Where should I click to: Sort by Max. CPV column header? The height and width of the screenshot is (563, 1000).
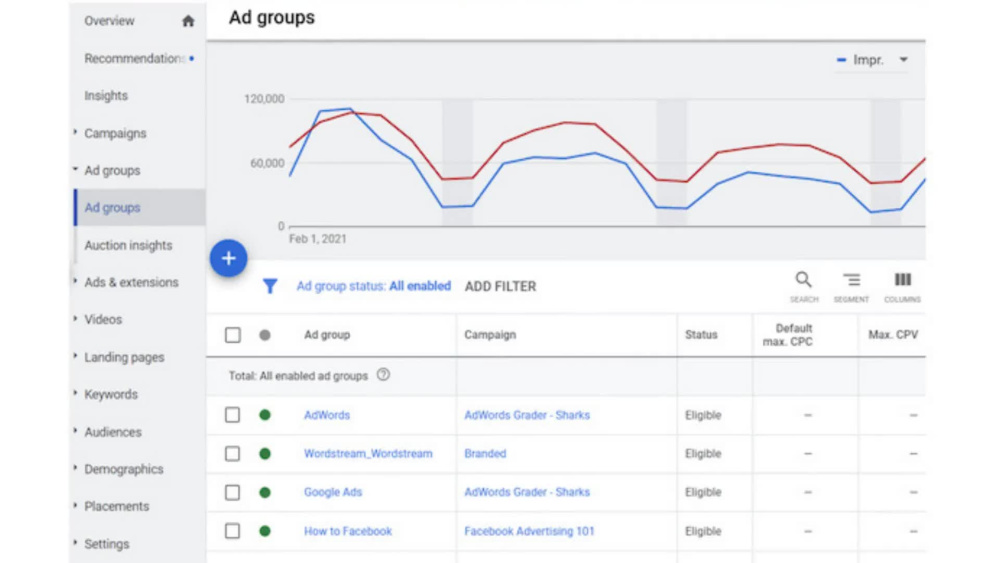[893, 335]
